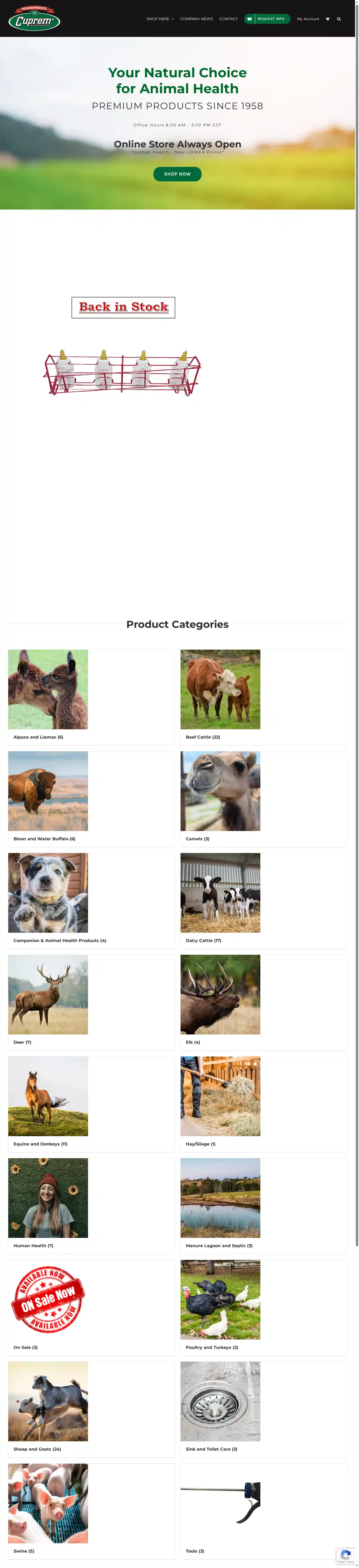Expand the SHOP HERE dropdown menu
This screenshot has width=359, height=1568.
[x=160, y=19]
